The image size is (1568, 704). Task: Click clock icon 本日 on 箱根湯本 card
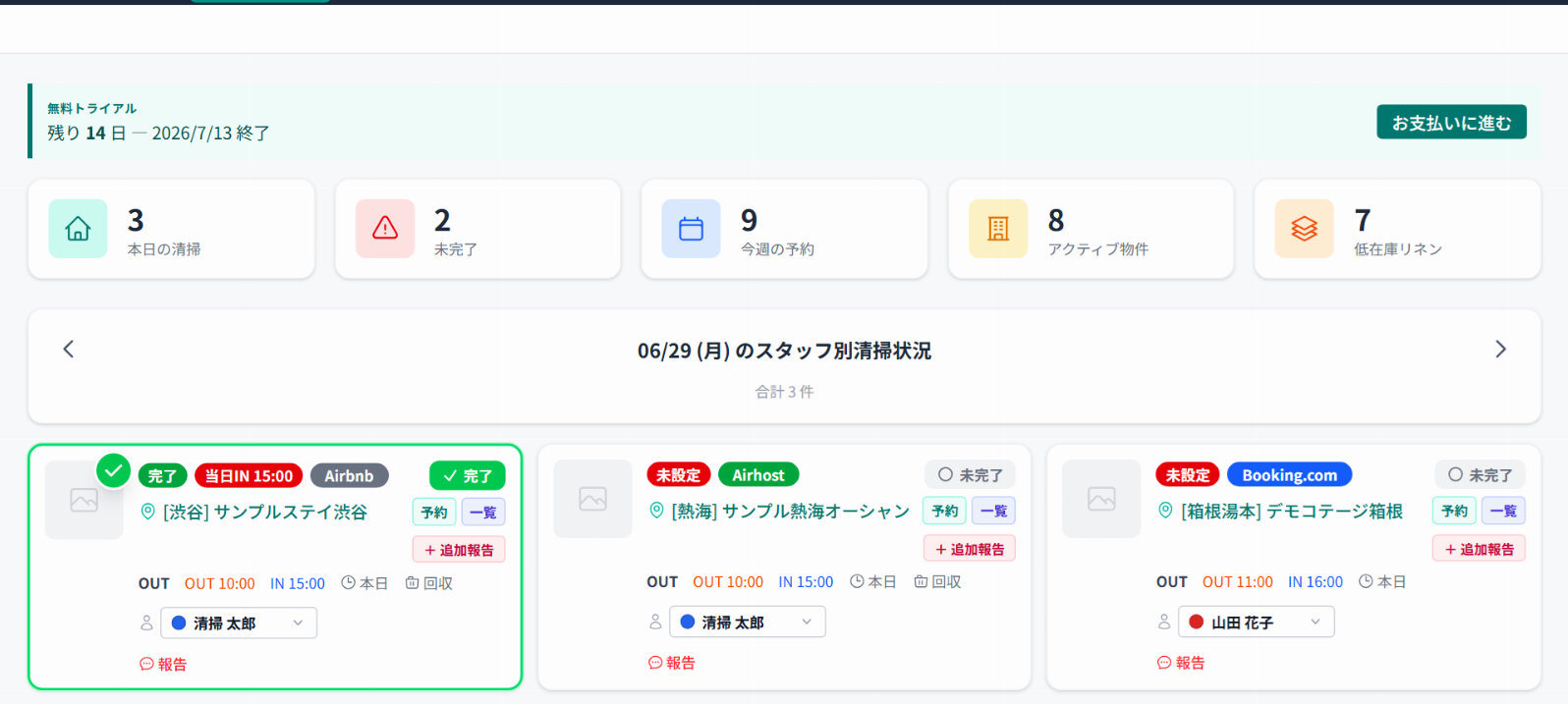click(x=1366, y=582)
